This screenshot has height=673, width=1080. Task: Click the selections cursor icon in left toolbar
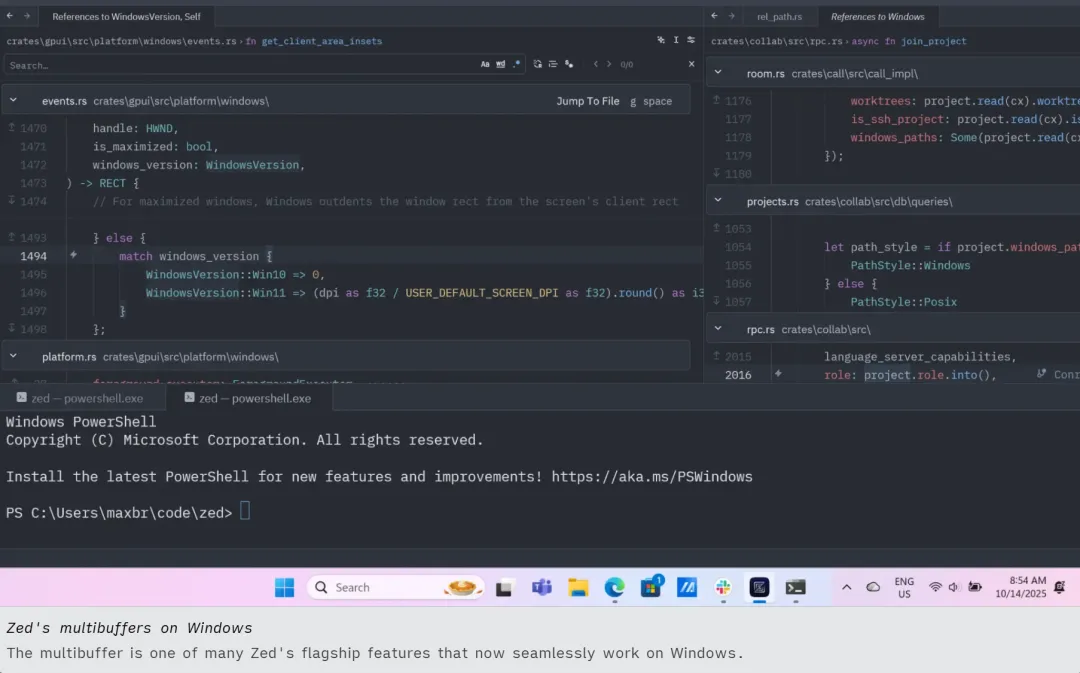pos(676,41)
